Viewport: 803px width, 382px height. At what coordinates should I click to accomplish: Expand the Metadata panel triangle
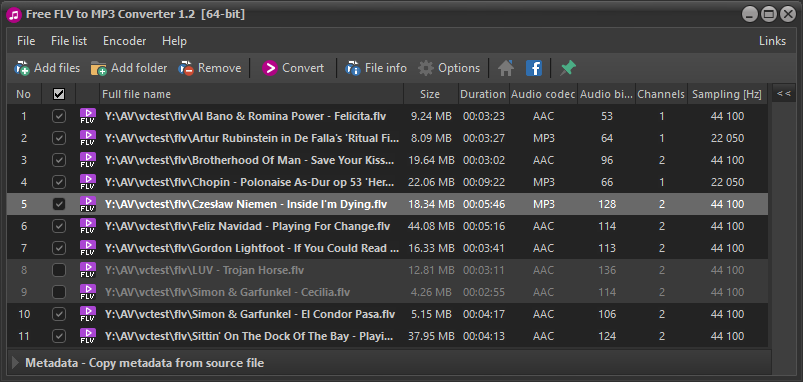[16, 363]
